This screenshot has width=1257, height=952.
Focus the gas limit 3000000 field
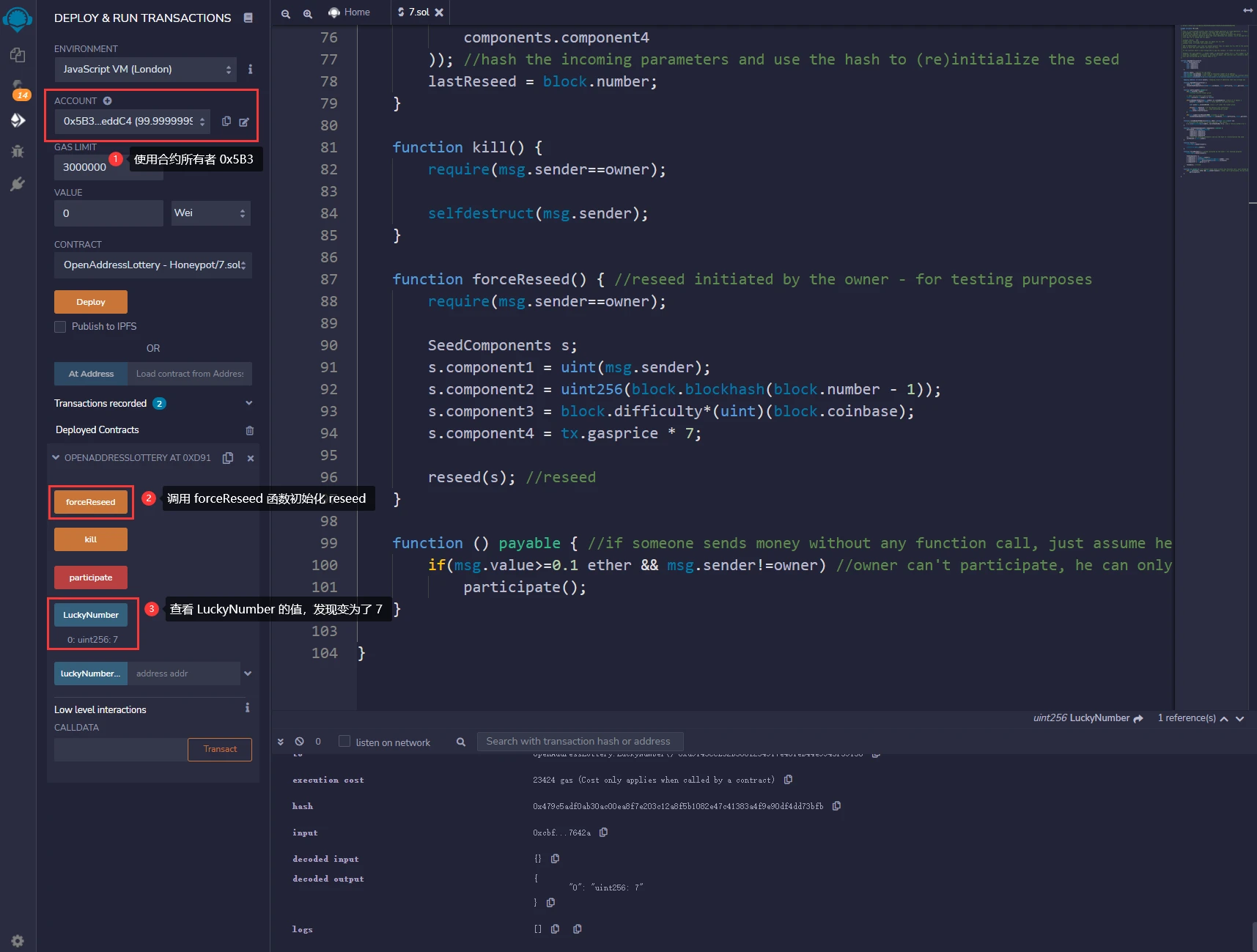(108, 167)
